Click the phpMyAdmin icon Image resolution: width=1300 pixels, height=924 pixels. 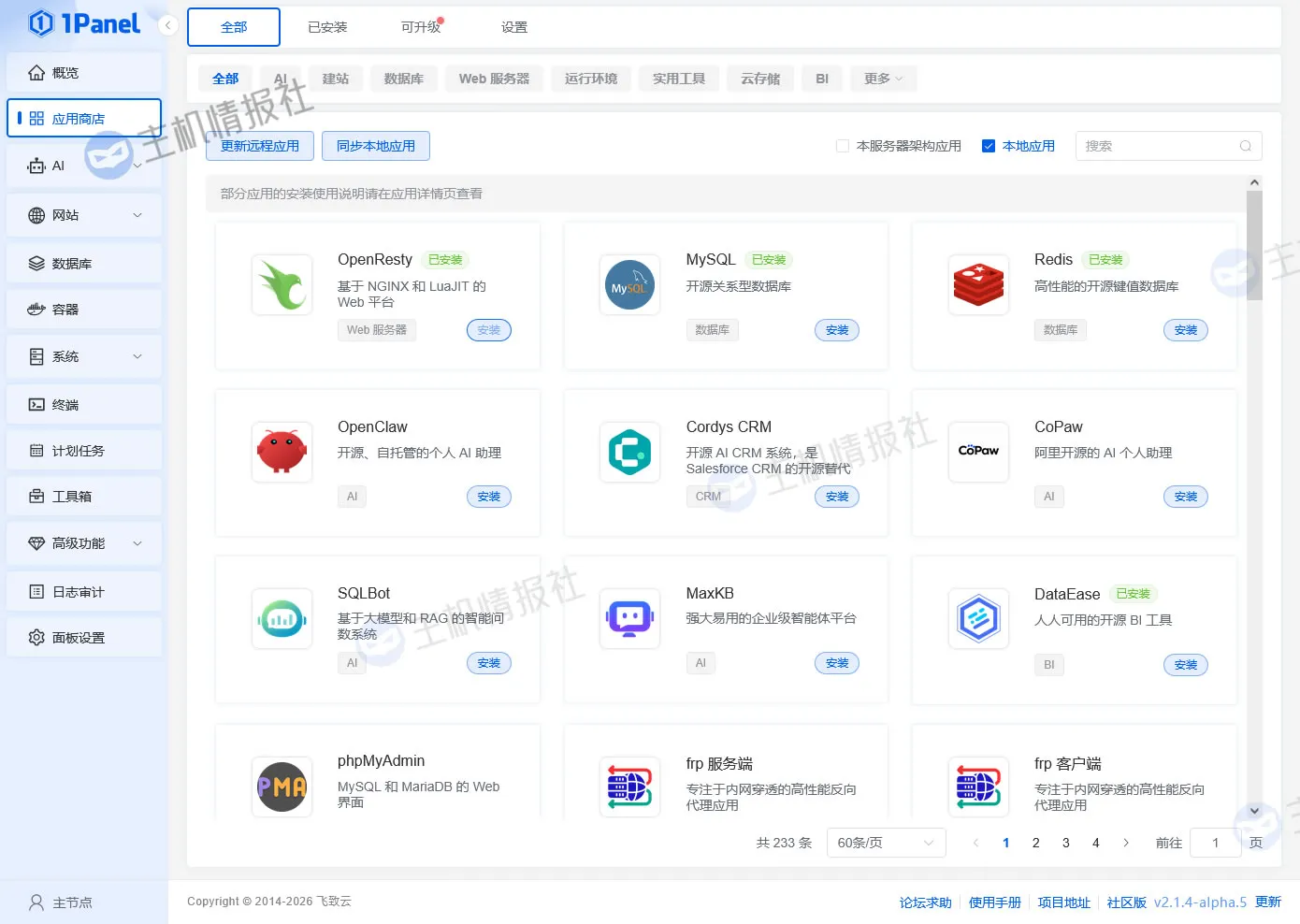[x=282, y=787]
